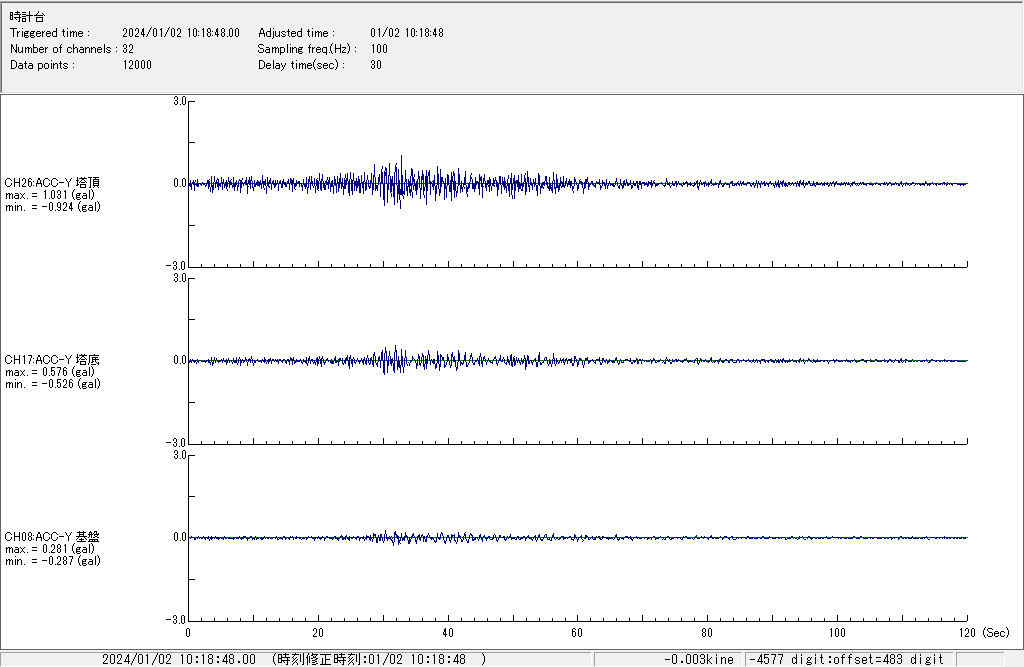The width and height of the screenshot is (1024, 667).
Task: Click the status bar timestamp with 時刻修正時刻
Action: (x=294, y=659)
